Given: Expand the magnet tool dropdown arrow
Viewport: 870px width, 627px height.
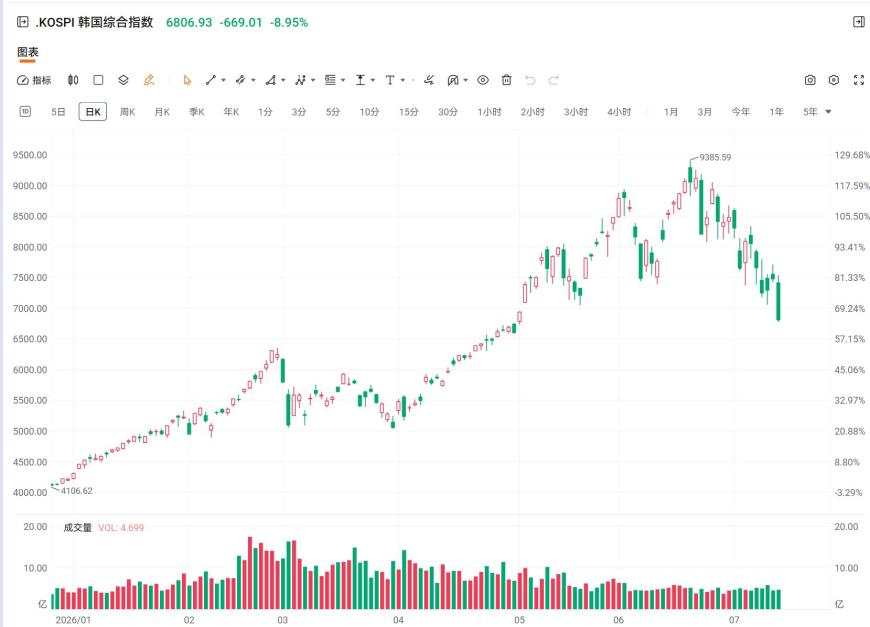Looking at the screenshot, I should click(x=466, y=80).
